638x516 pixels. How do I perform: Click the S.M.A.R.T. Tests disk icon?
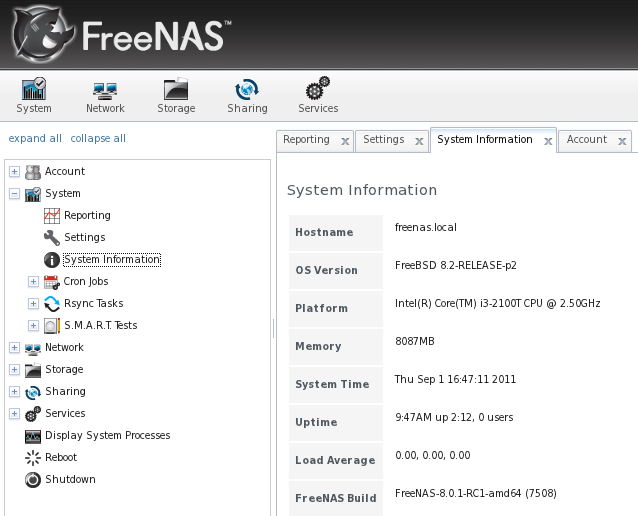point(52,326)
